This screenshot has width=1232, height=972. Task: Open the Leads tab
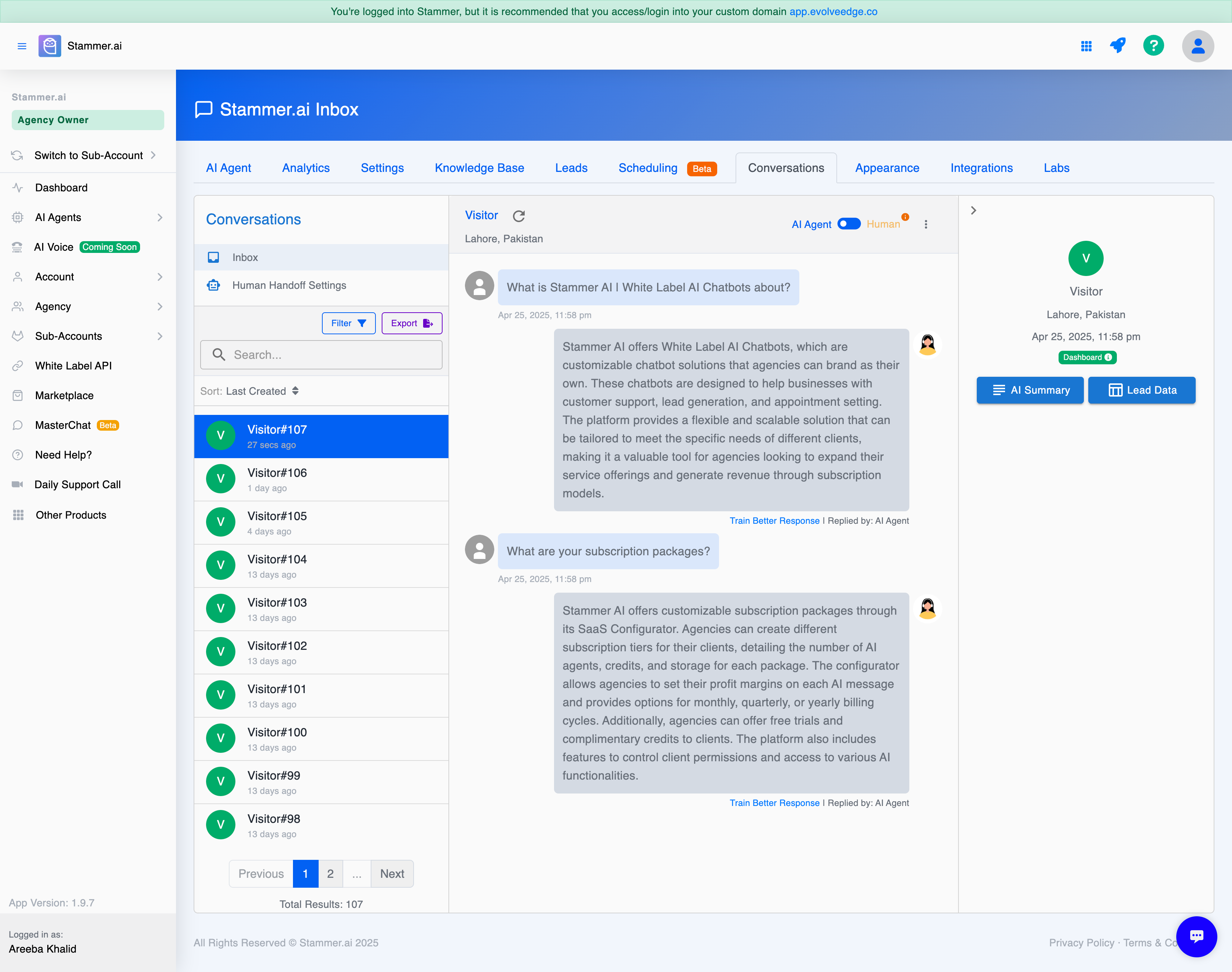point(571,168)
